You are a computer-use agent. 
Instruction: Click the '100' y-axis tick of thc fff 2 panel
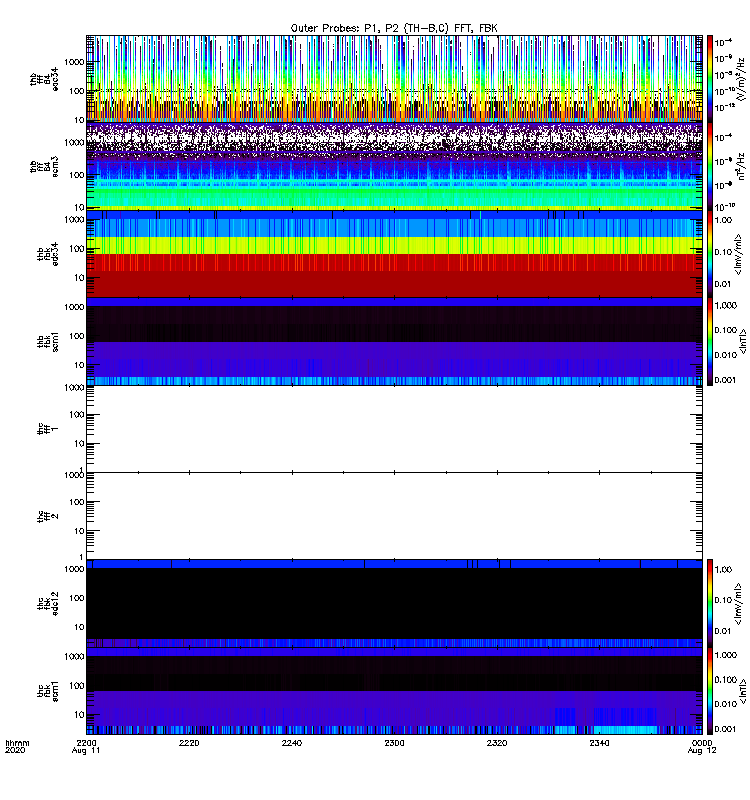coord(77,502)
